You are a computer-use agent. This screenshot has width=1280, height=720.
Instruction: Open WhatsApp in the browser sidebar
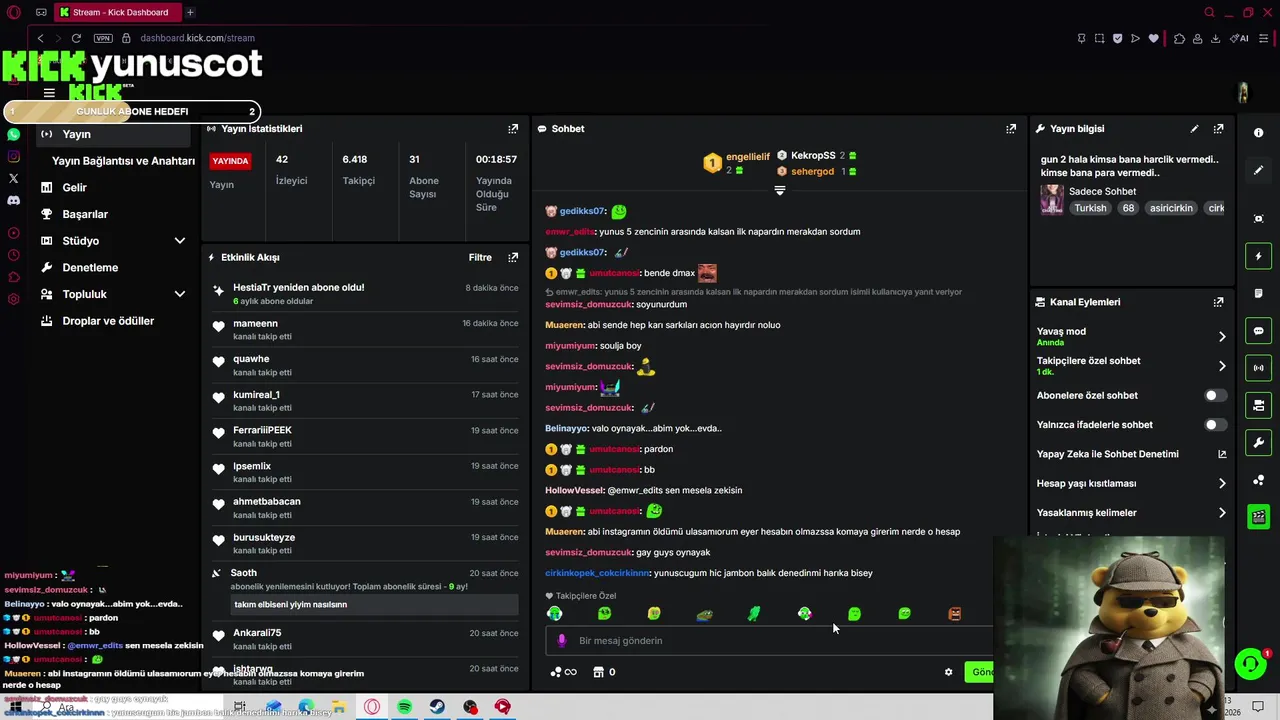(14, 134)
